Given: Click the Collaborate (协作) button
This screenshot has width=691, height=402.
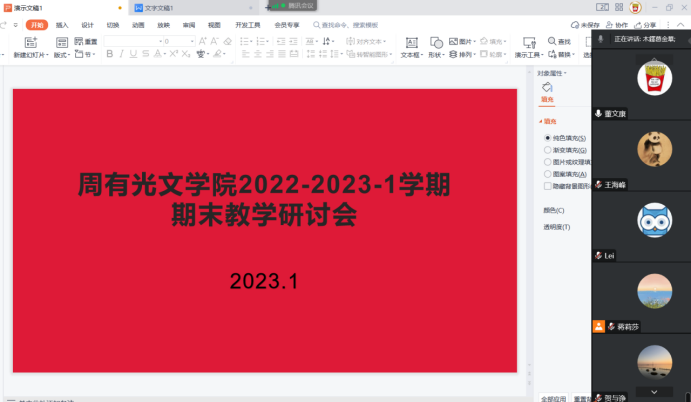Looking at the screenshot, I should pyautogui.click(x=617, y=24).
